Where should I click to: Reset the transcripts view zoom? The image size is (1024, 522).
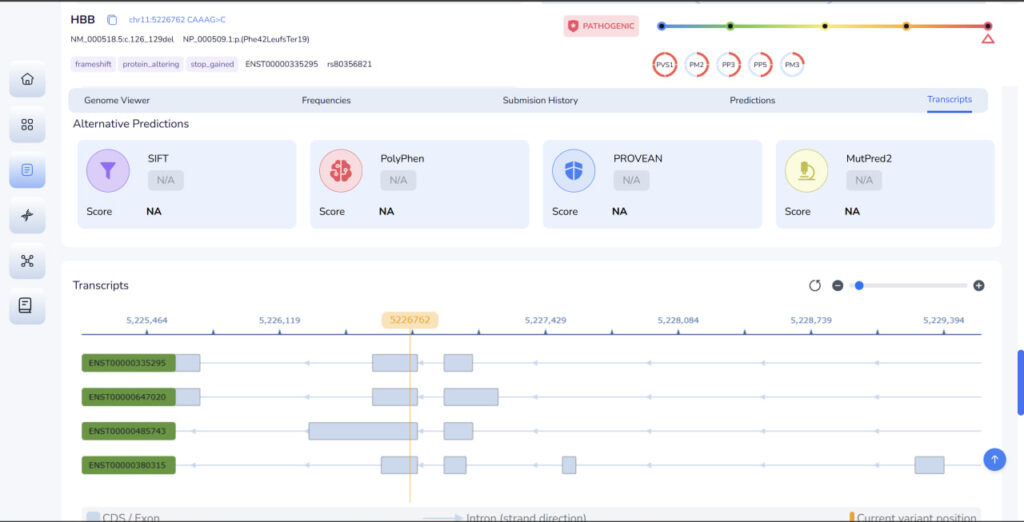(814, 285)
